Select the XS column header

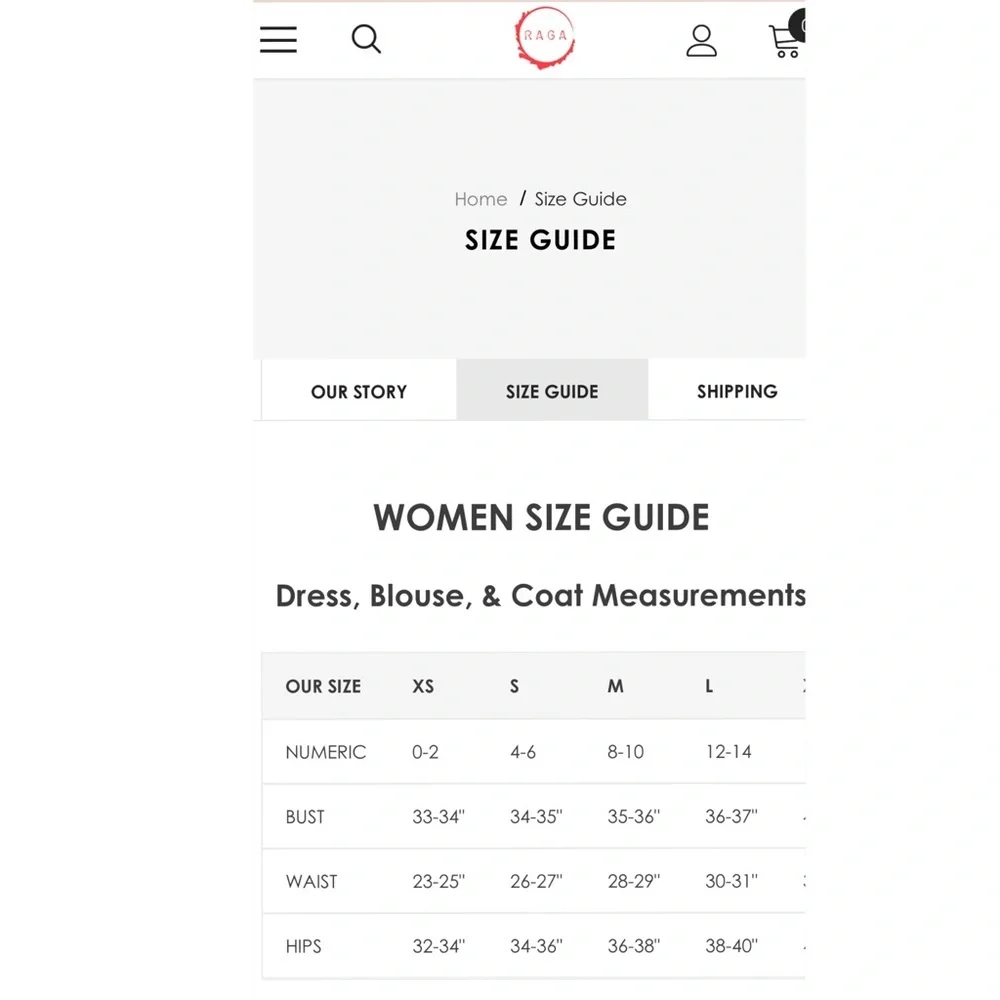423,686
